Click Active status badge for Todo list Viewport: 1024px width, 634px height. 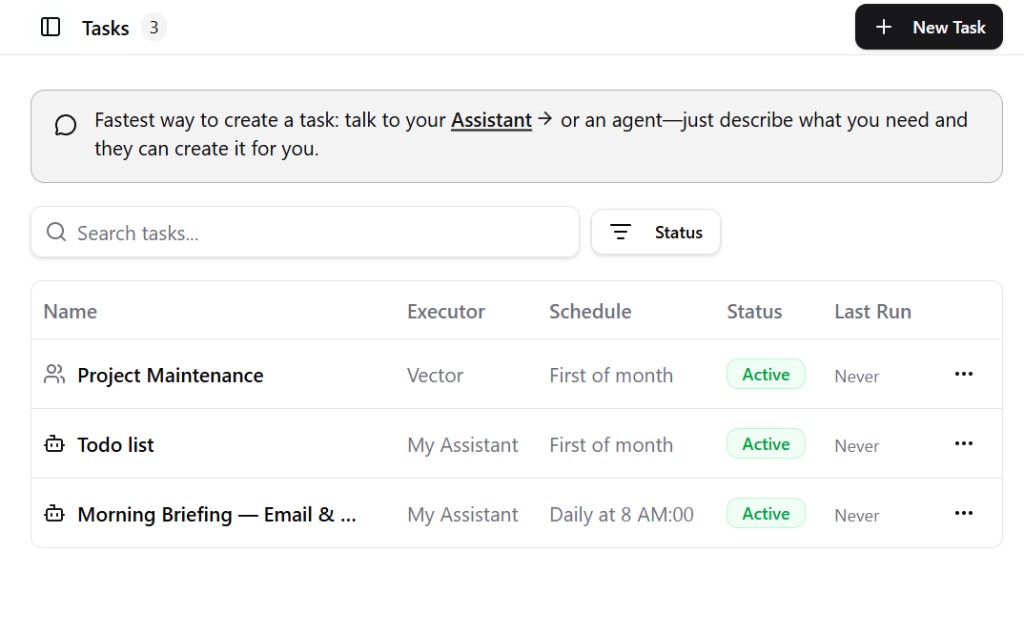[766, 444]
